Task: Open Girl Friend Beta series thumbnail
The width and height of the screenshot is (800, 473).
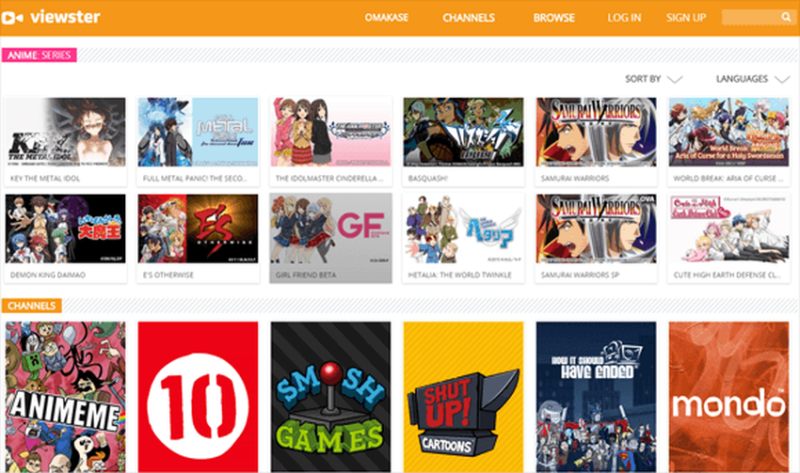Action: pos(331,228)
